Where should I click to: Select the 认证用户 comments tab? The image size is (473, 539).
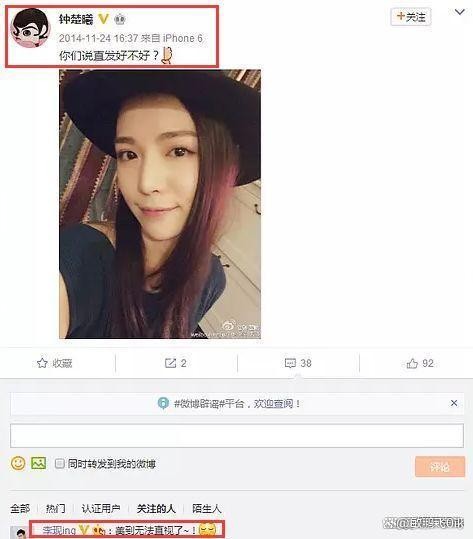coord(101,508)
